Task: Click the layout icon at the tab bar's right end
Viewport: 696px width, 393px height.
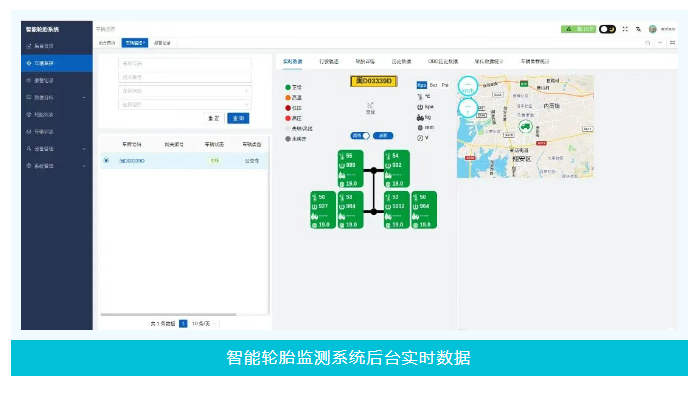Action: (x=672, y=43)
